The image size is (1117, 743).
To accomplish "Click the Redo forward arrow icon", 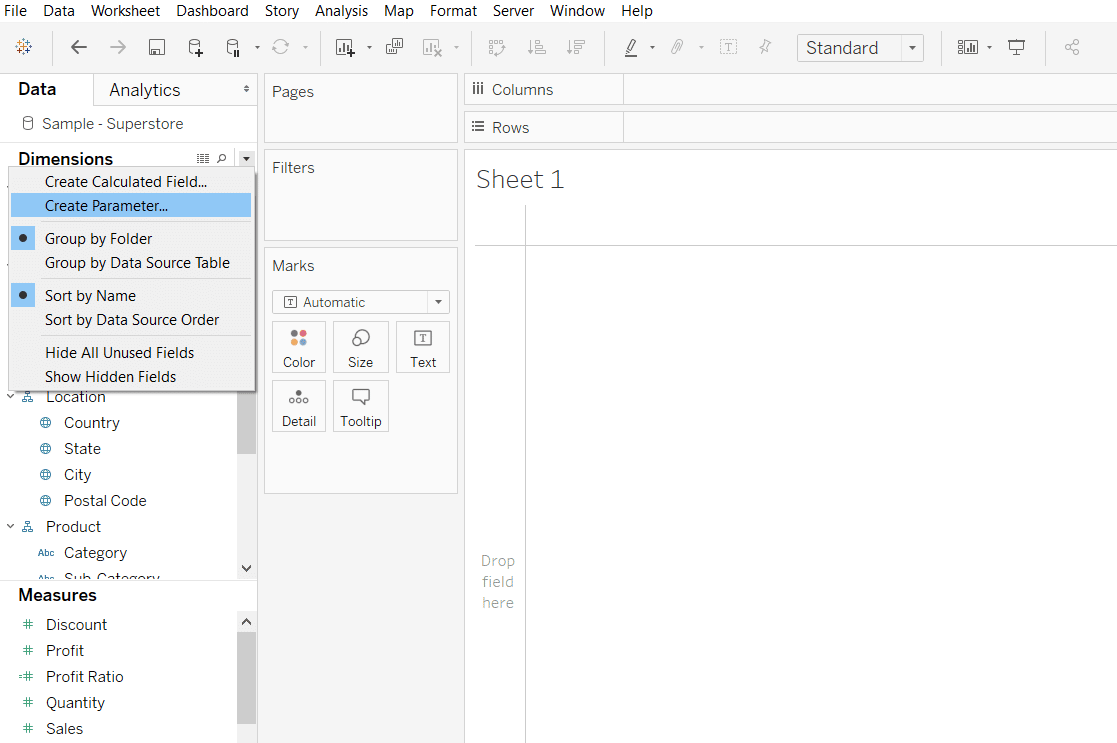I will [118, 47].
